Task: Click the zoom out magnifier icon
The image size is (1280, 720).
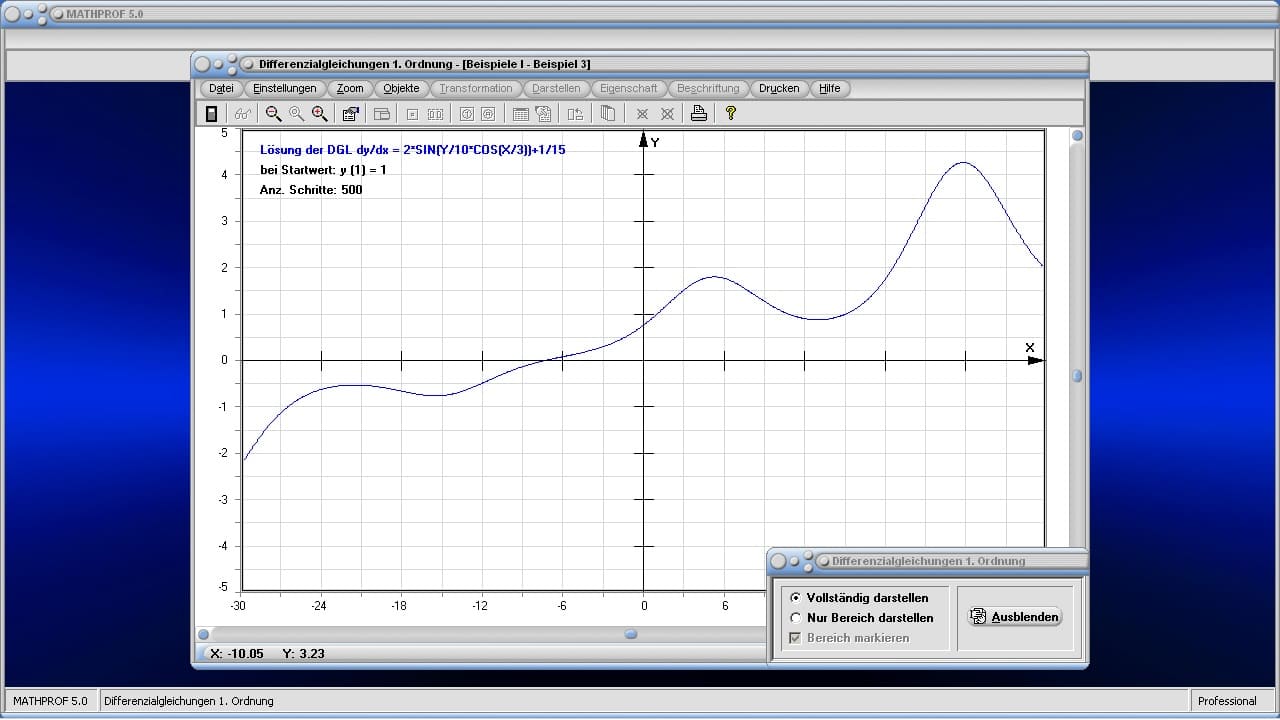Action: coord(273,114)
